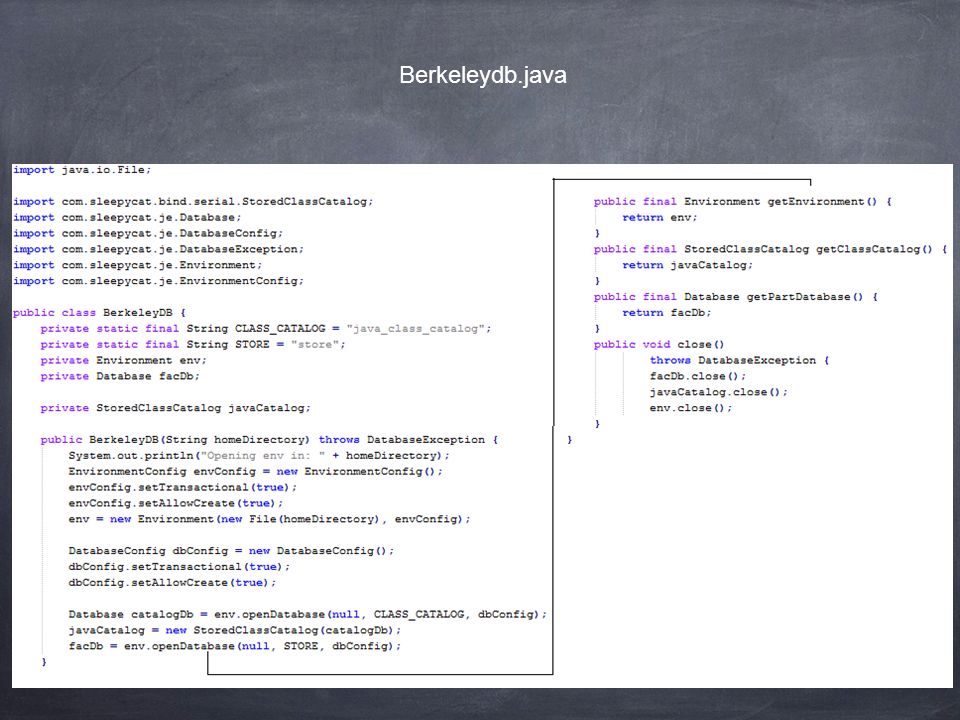This screenshot has width=960, height=720.
Task: Click the getPartDatabase() method signature
Action: pyautogui.click(x=736, y=297)
